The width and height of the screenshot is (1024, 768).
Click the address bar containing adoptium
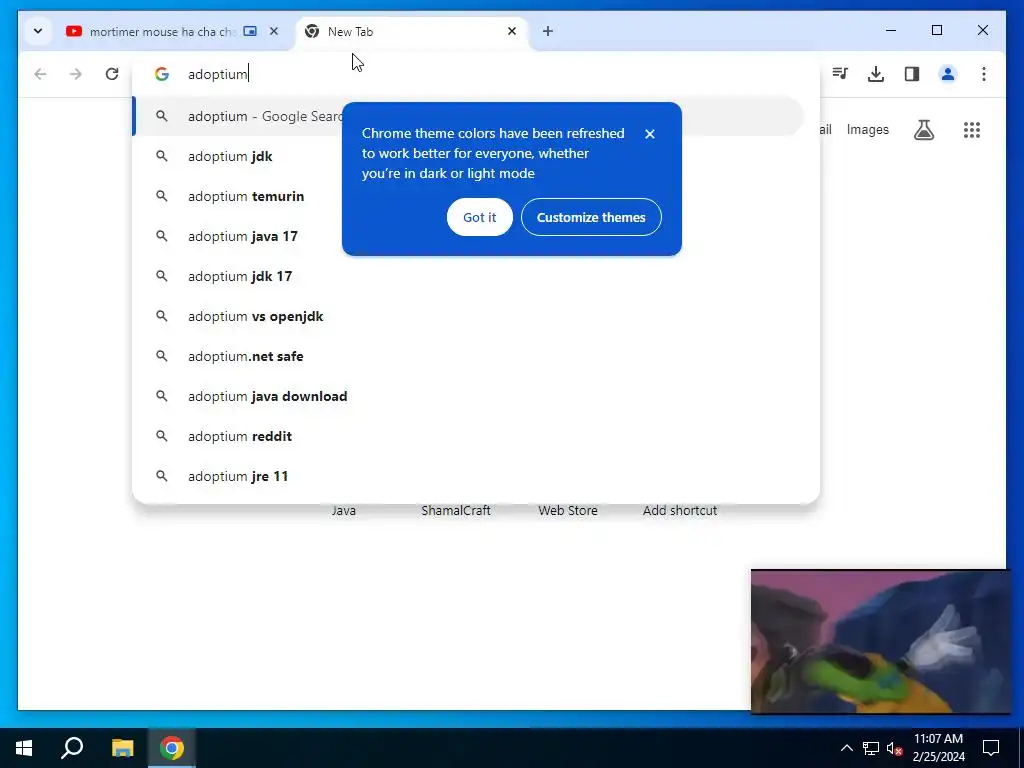tap(475, 74)
